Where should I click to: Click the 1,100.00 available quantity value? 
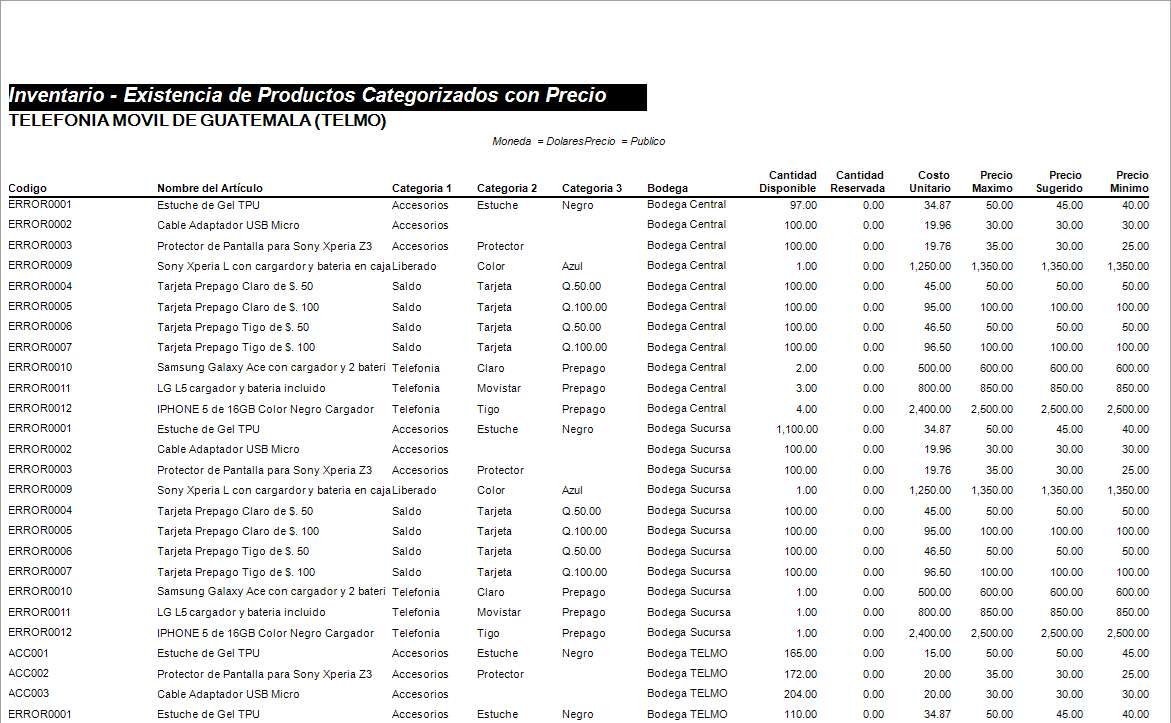pyautogui.click(x=794, y=429)
